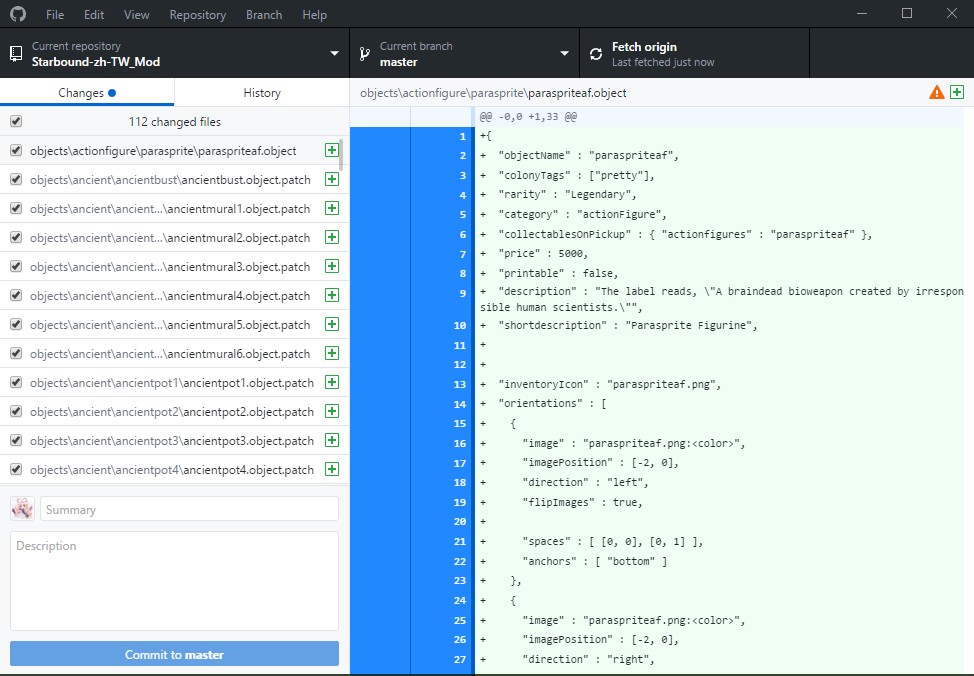
Task: Click the added-status icon for ancientmural2.object.patch
Action: coord(332,237)
